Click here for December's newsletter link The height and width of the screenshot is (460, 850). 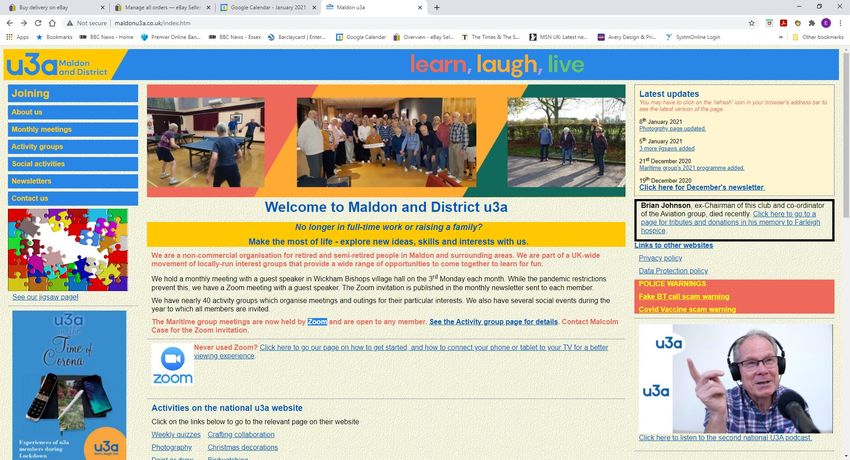tap(701, 187)
